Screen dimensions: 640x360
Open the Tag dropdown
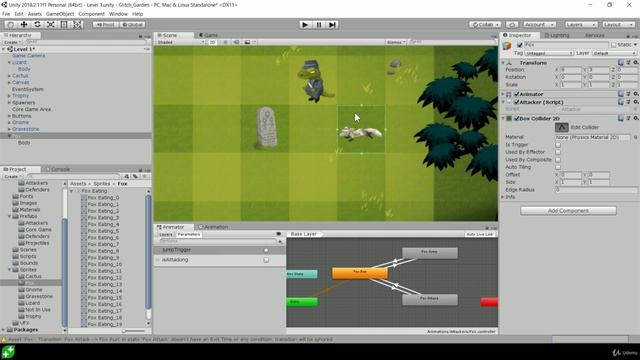click(x=549, y=53)
